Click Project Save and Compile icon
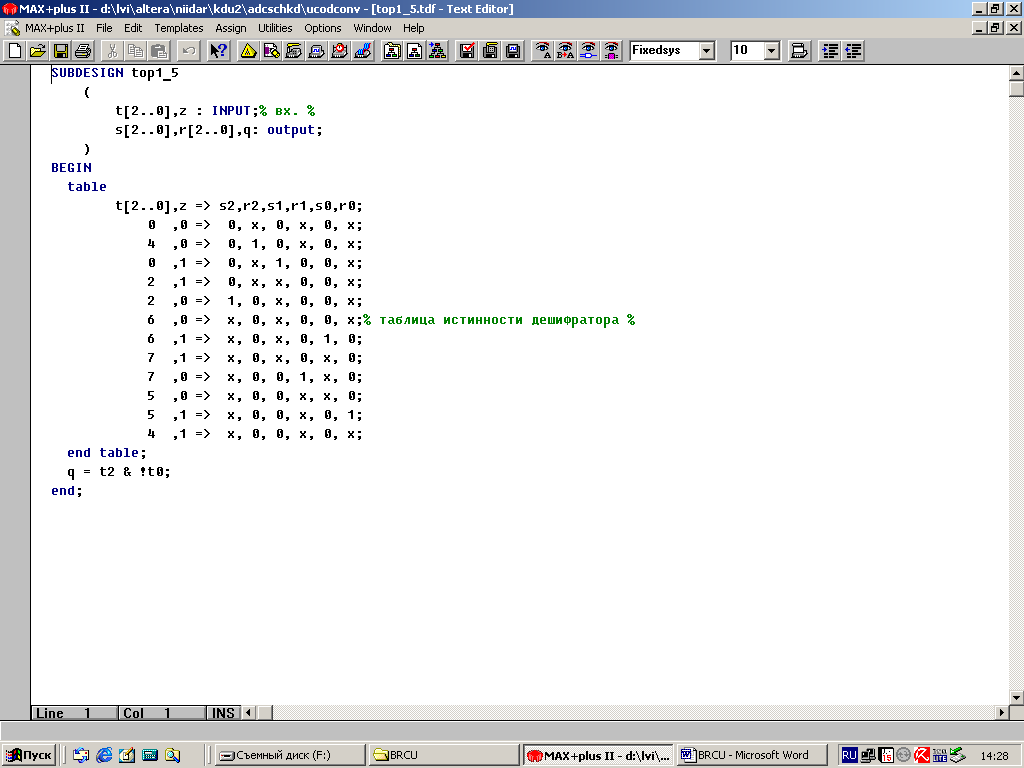The height and width of the screenshot is (768, 1024). [490, 50]
